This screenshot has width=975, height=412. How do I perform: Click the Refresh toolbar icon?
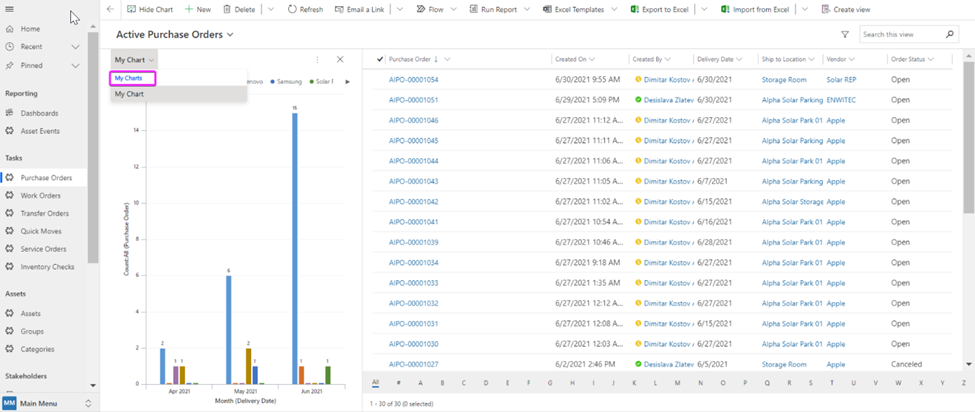[292, 9]
